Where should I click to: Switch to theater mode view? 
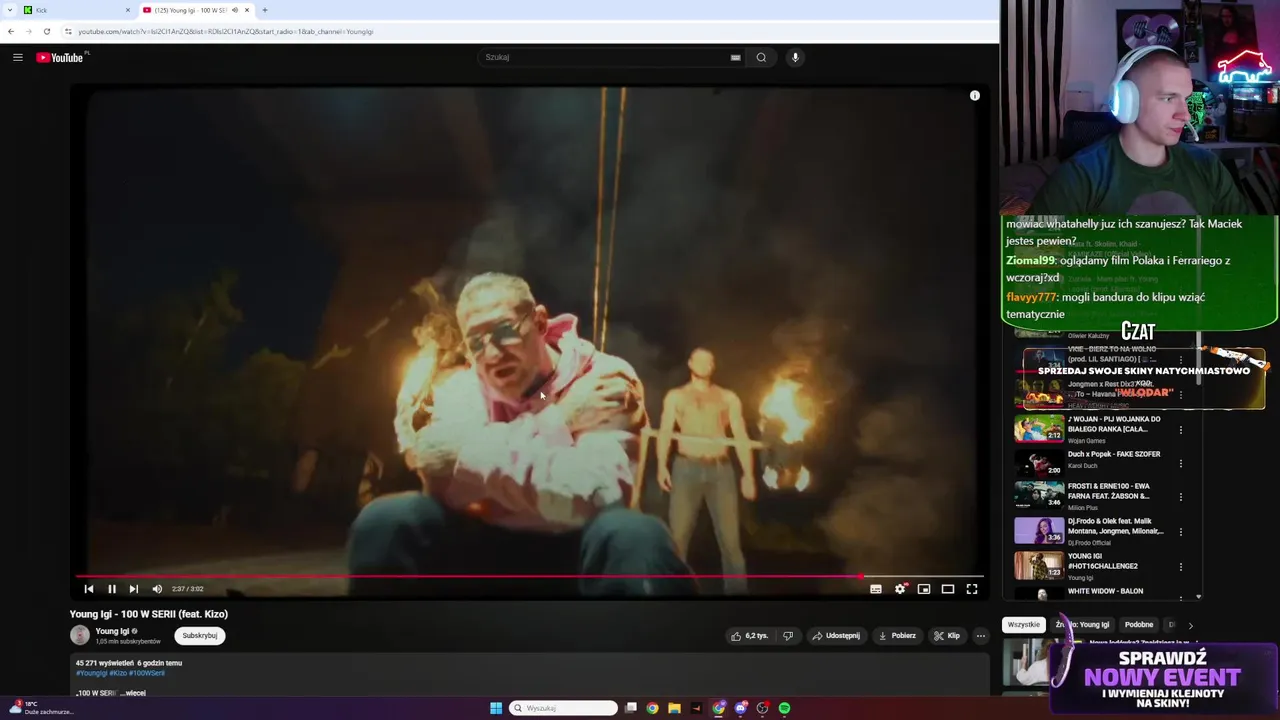coord(948,589)
